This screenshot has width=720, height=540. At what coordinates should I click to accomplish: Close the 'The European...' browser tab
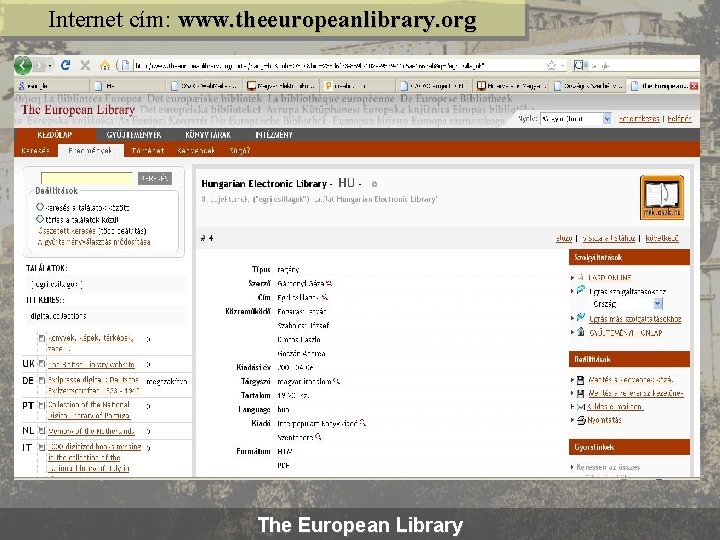point(694,86)
